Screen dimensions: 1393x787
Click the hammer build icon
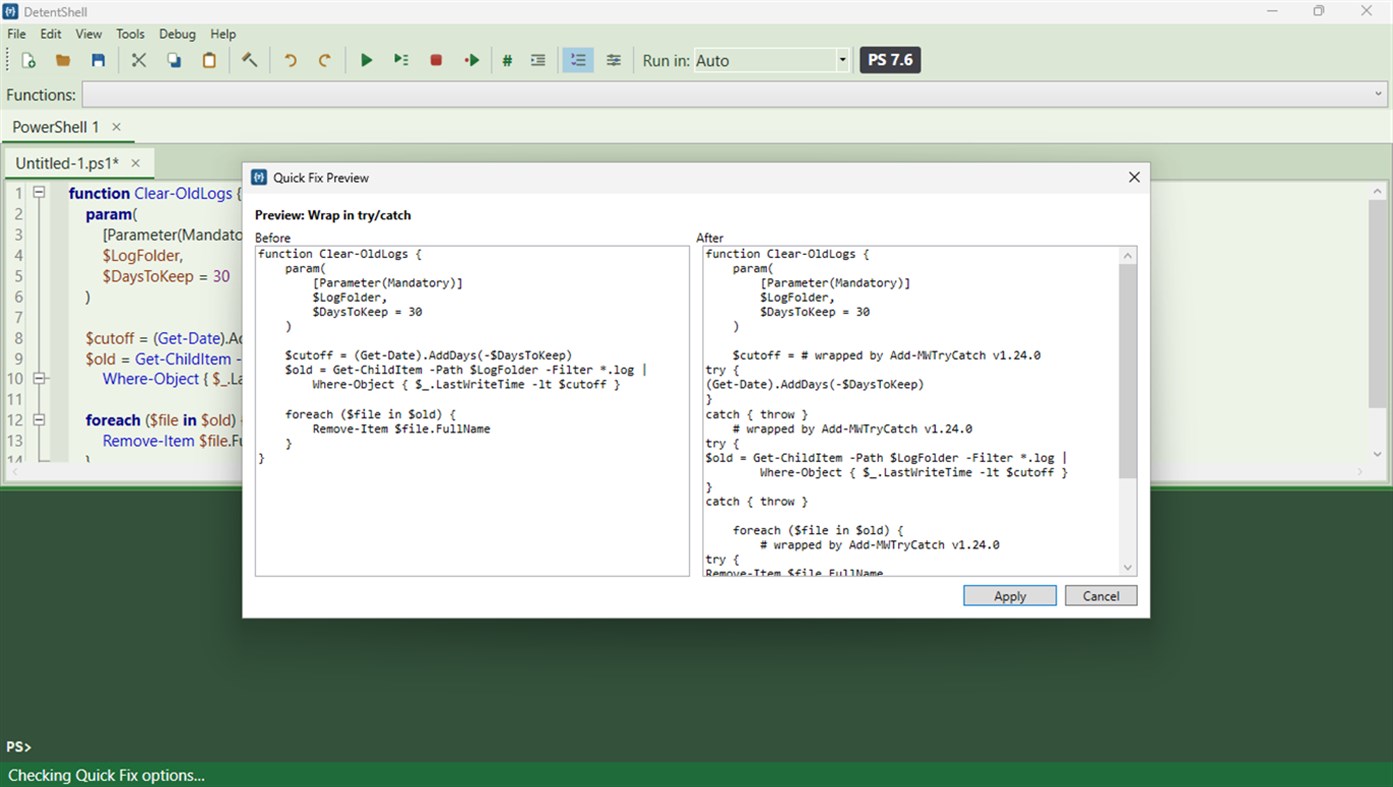250,60
